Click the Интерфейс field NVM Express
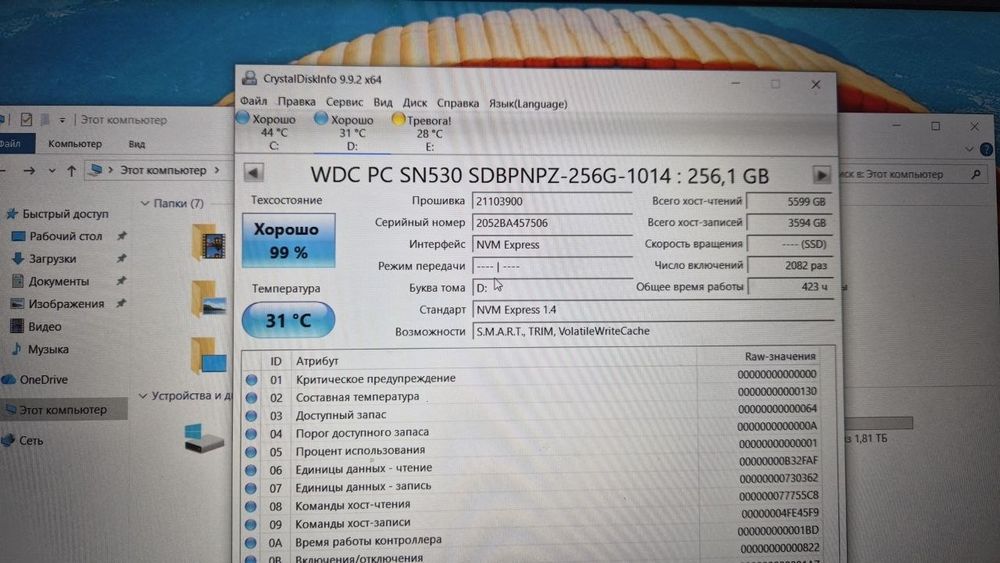The height and width of the screenshot is (563, 1000). 552,245
